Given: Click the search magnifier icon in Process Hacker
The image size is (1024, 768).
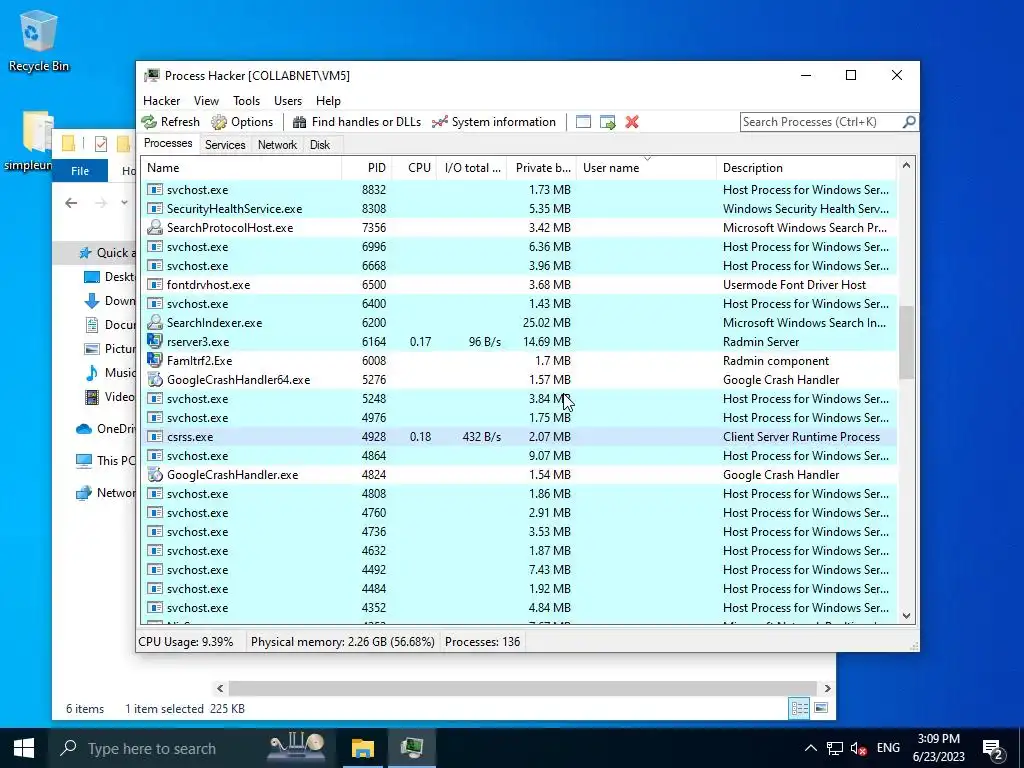Looking at the screenshot, I should (908, 121).
